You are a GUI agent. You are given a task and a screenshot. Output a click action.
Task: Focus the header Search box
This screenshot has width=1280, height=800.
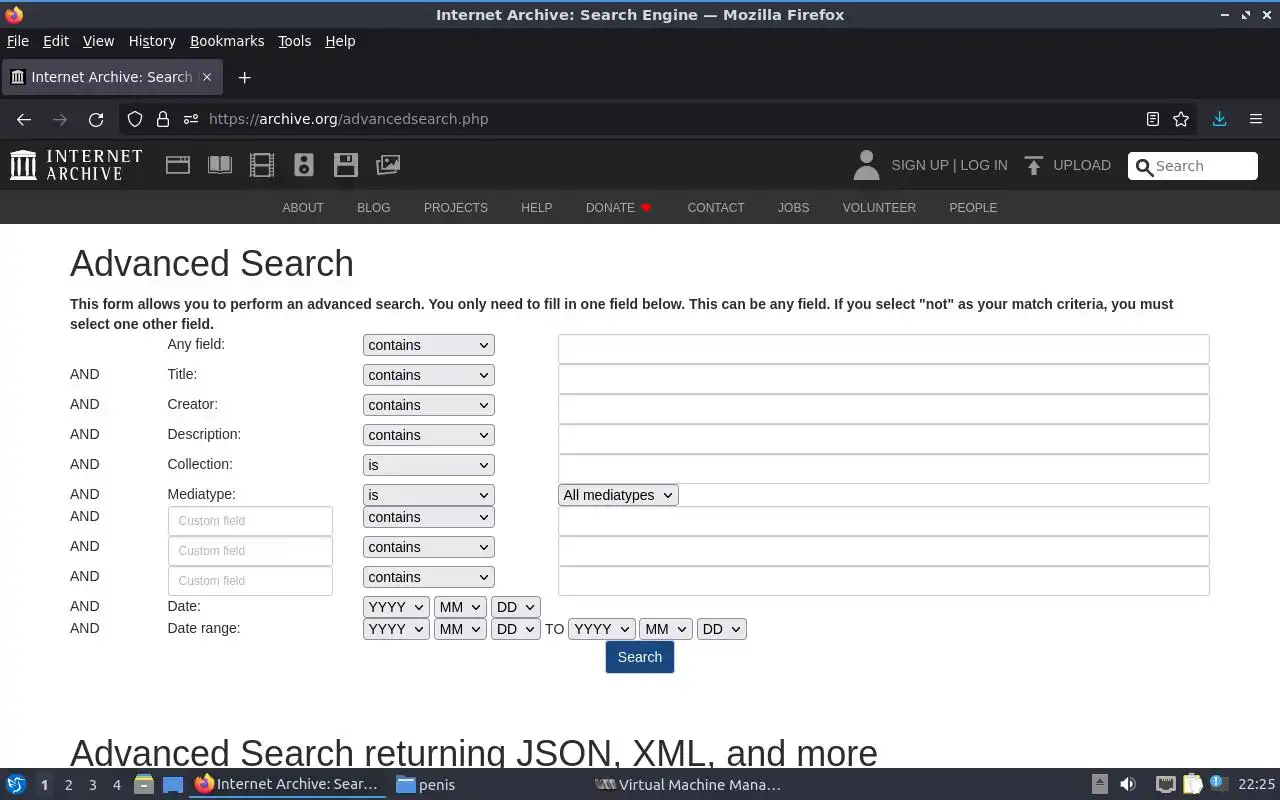coord(1193,166)
